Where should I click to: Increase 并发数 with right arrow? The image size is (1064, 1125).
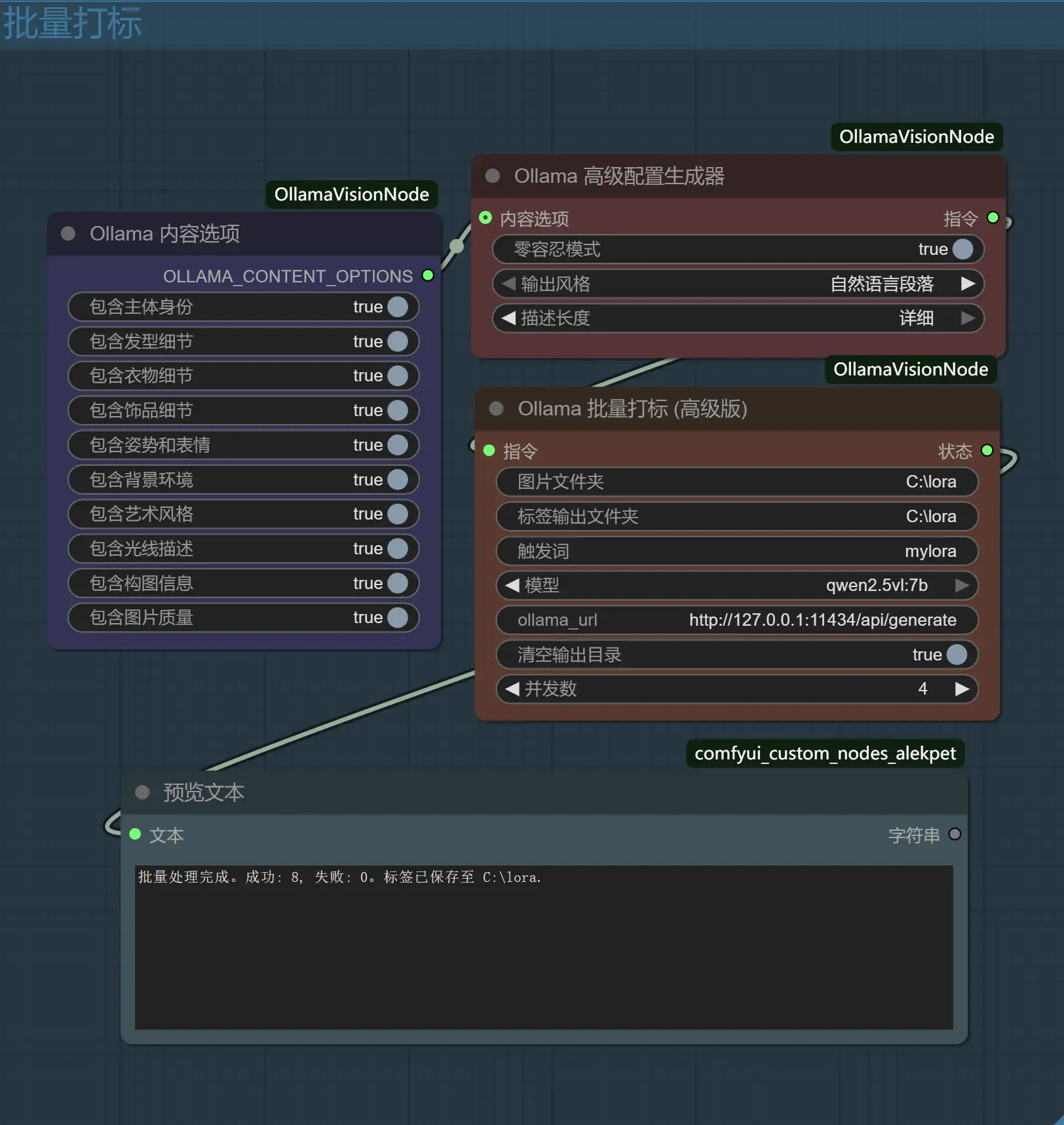tap(962, 689)
